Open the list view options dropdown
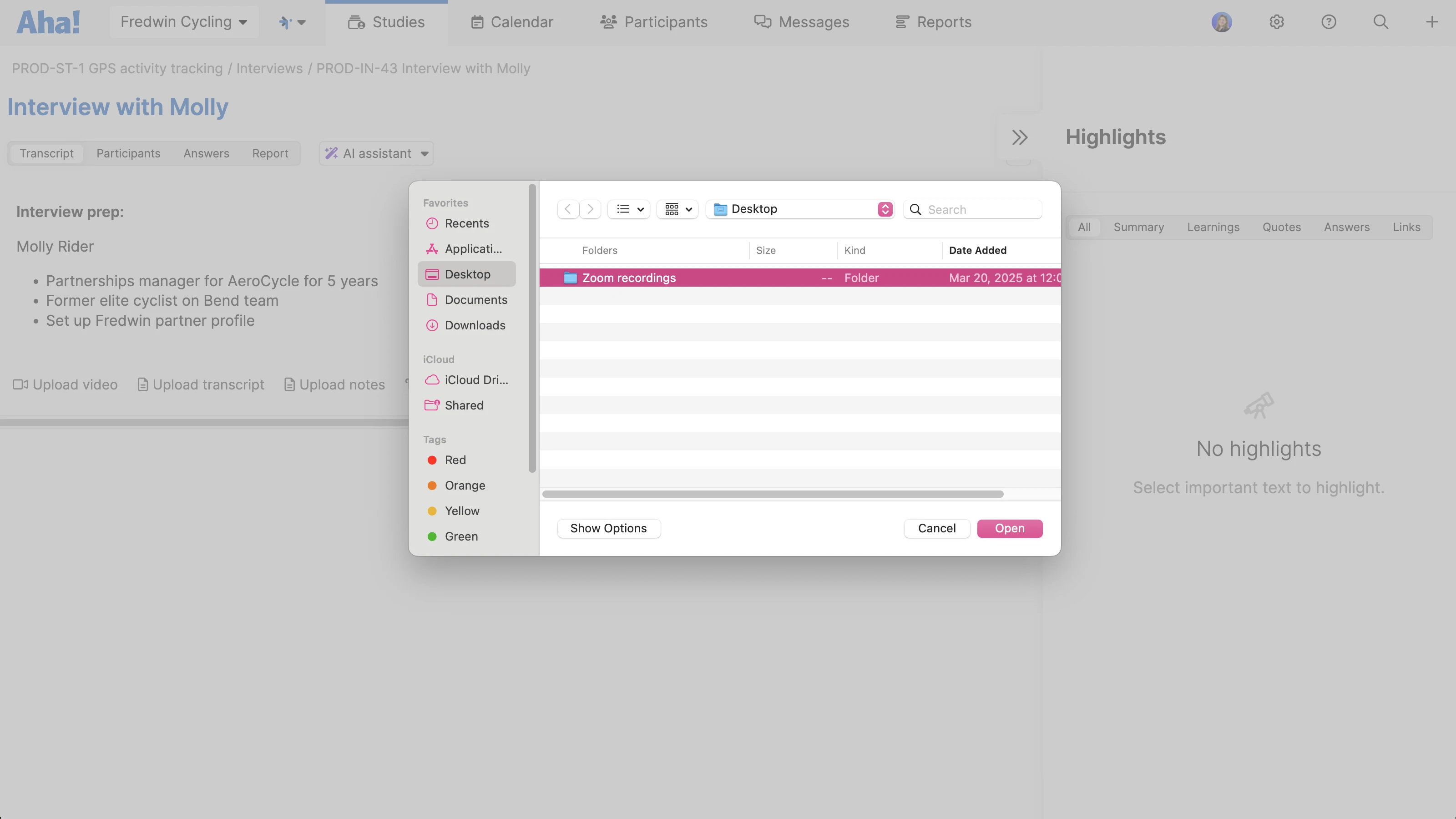The width and height of the screenshot is (1456, 819). point(628,209)
